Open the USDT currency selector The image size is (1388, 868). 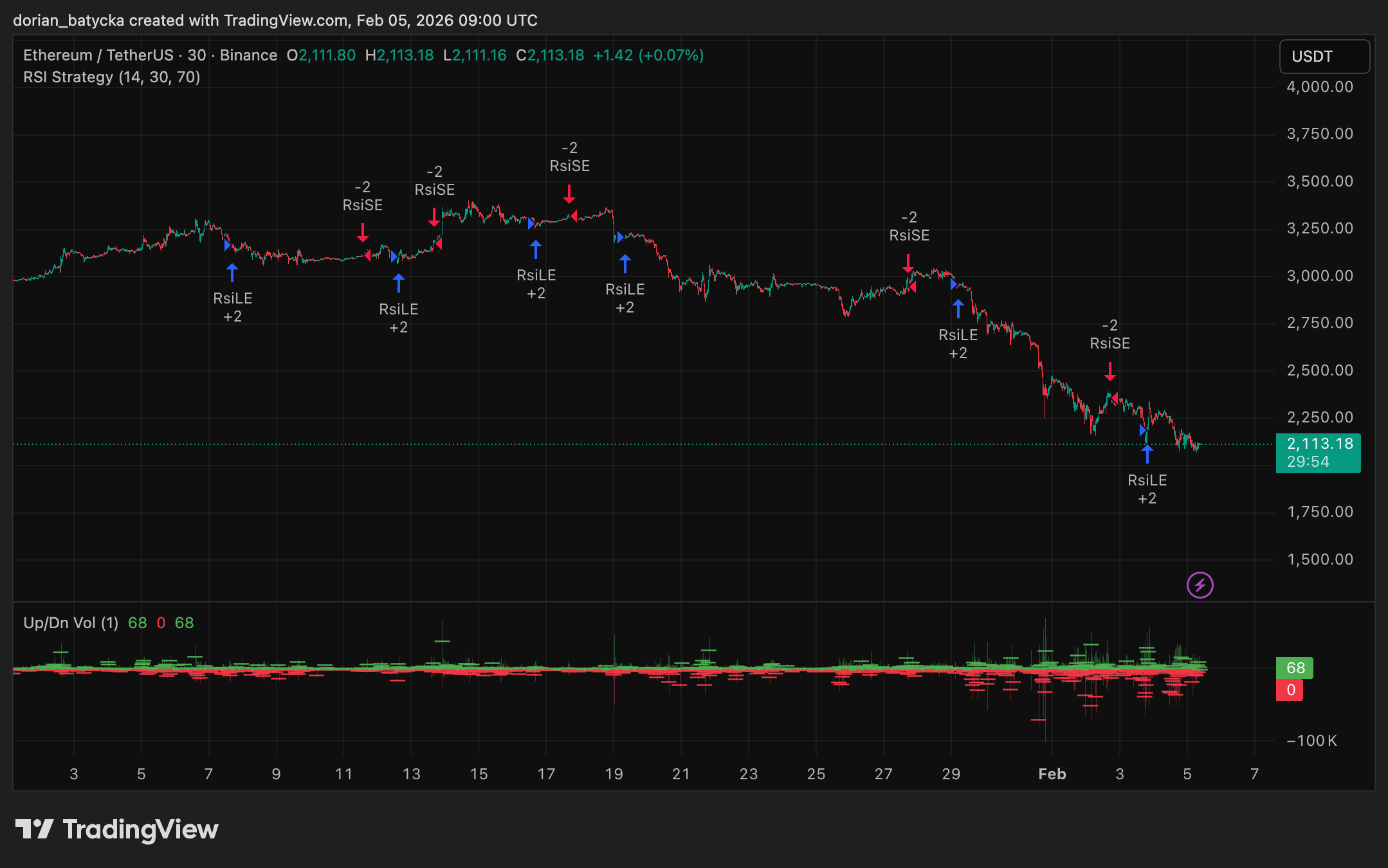point(1324,57)
